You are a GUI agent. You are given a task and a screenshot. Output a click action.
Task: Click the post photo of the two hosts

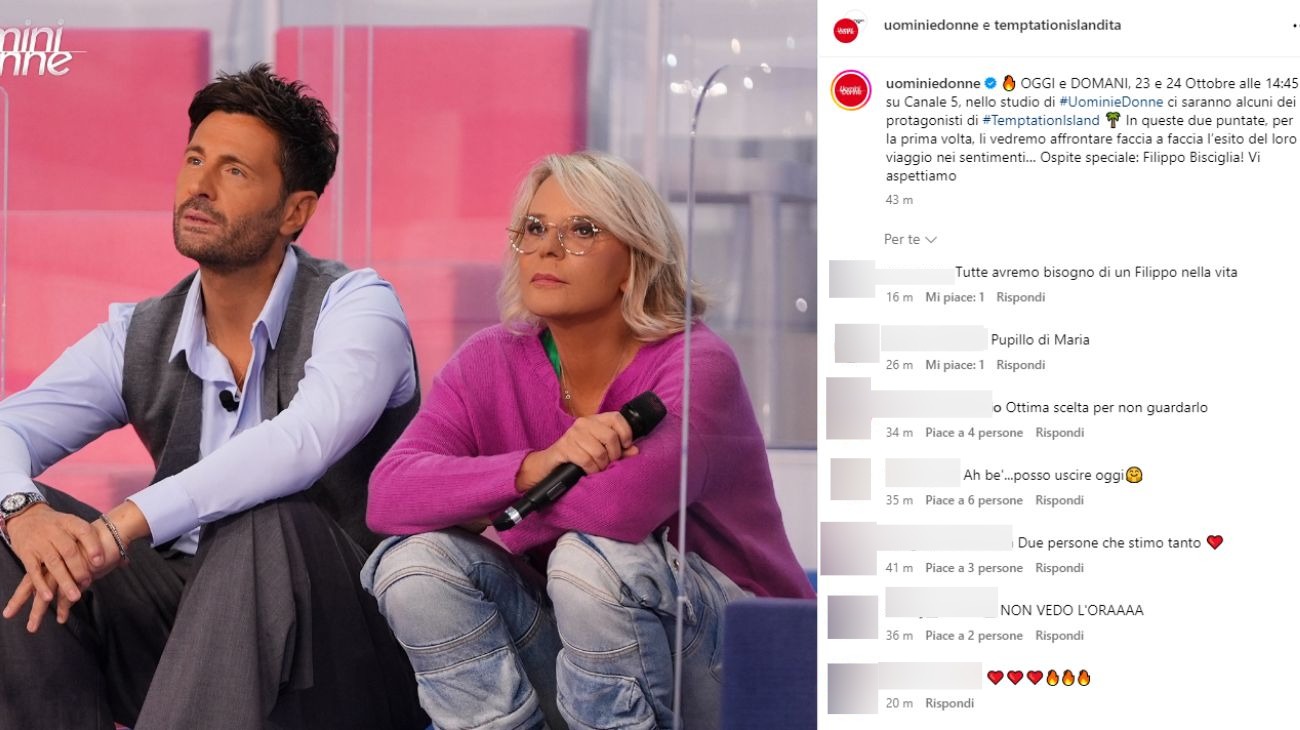tap(408, 365)
